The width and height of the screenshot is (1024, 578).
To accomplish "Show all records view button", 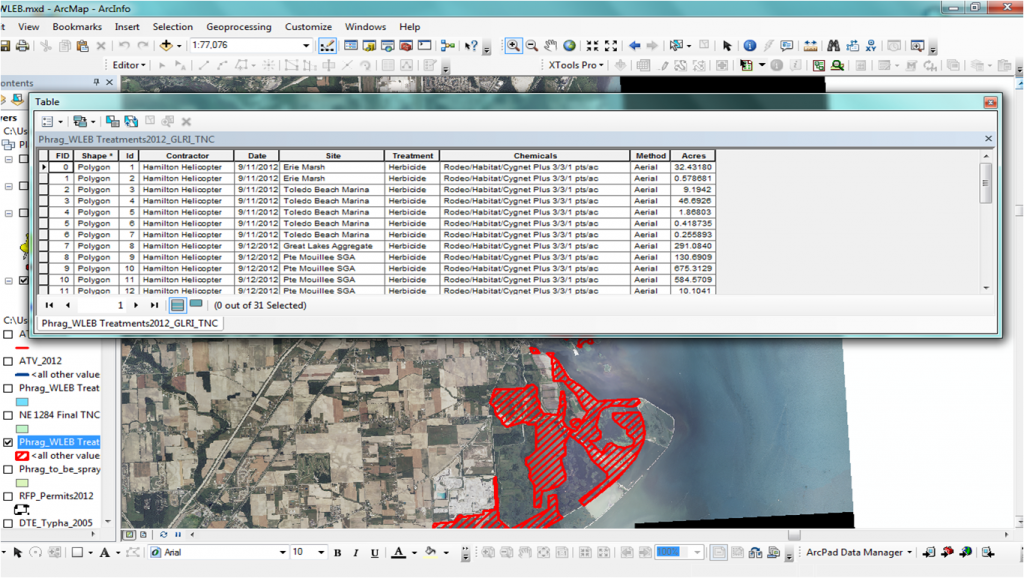I will coord(177,305).
